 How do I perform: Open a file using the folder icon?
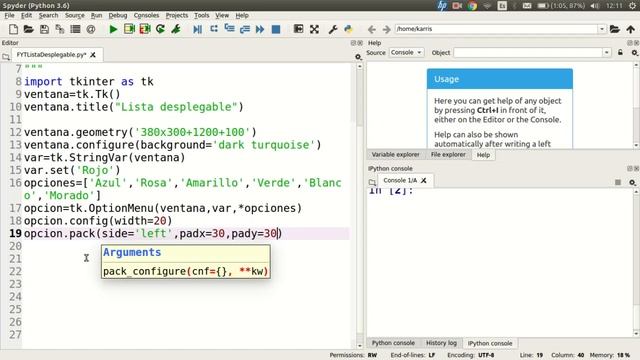point(29,29)
